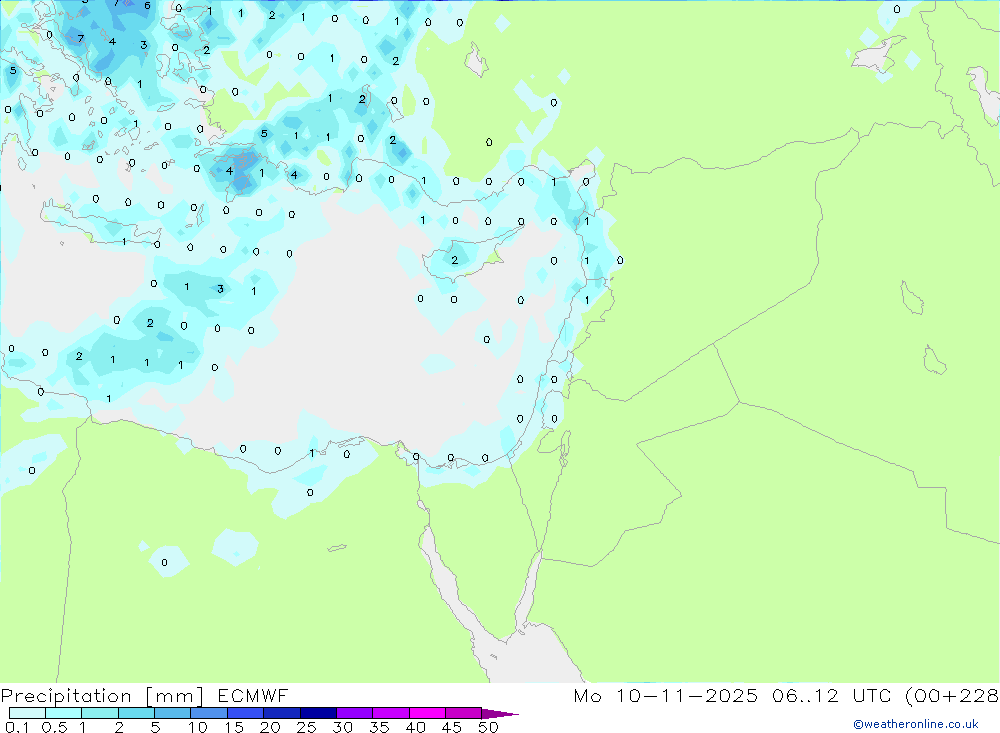The width and height of the screenshot is (1000, 733).
Task: Click the 0.5–1 mm legend color swatch
Action: click(x=63, y=713)
